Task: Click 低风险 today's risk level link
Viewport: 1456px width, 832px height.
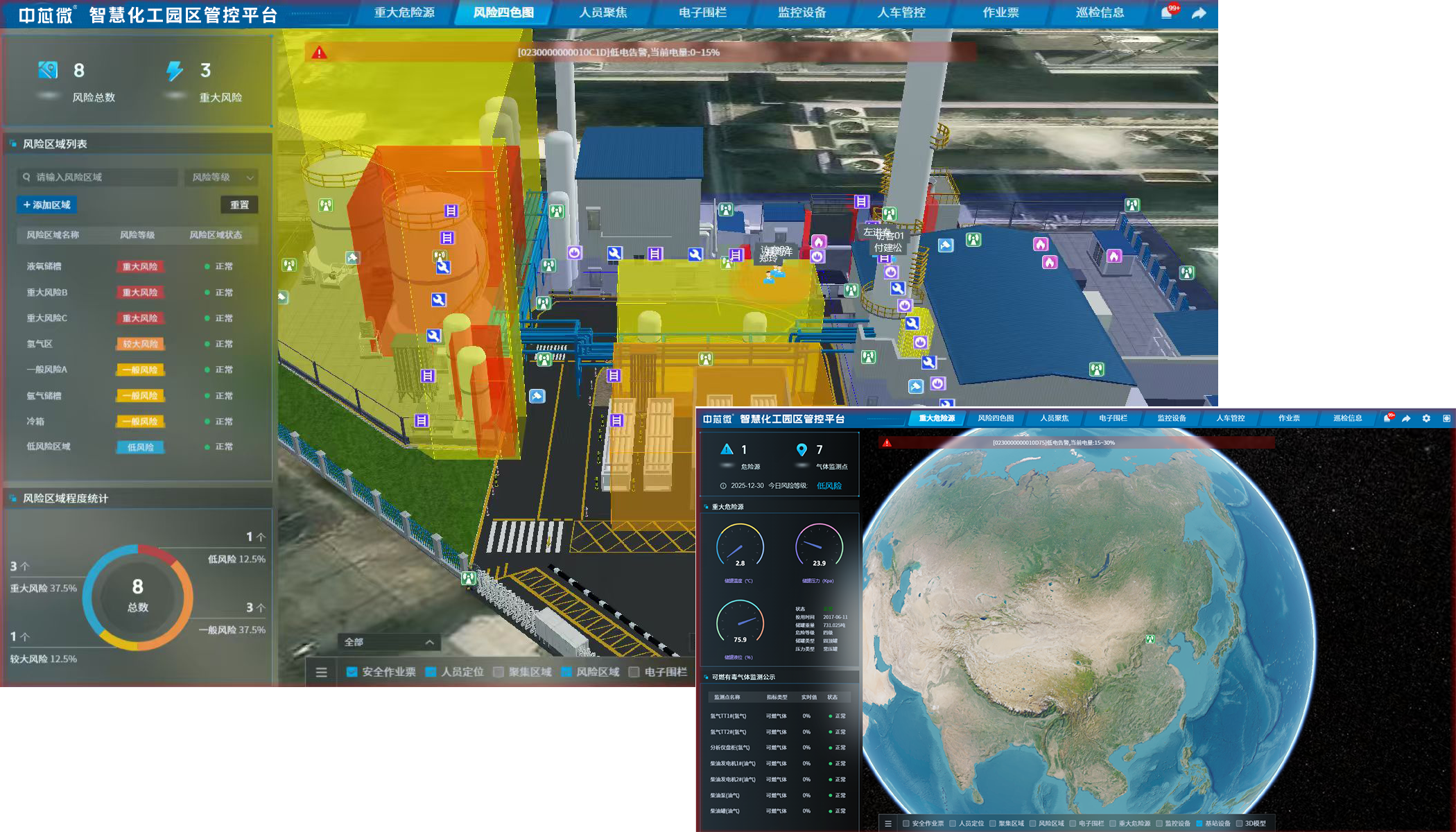Action: 829,485
